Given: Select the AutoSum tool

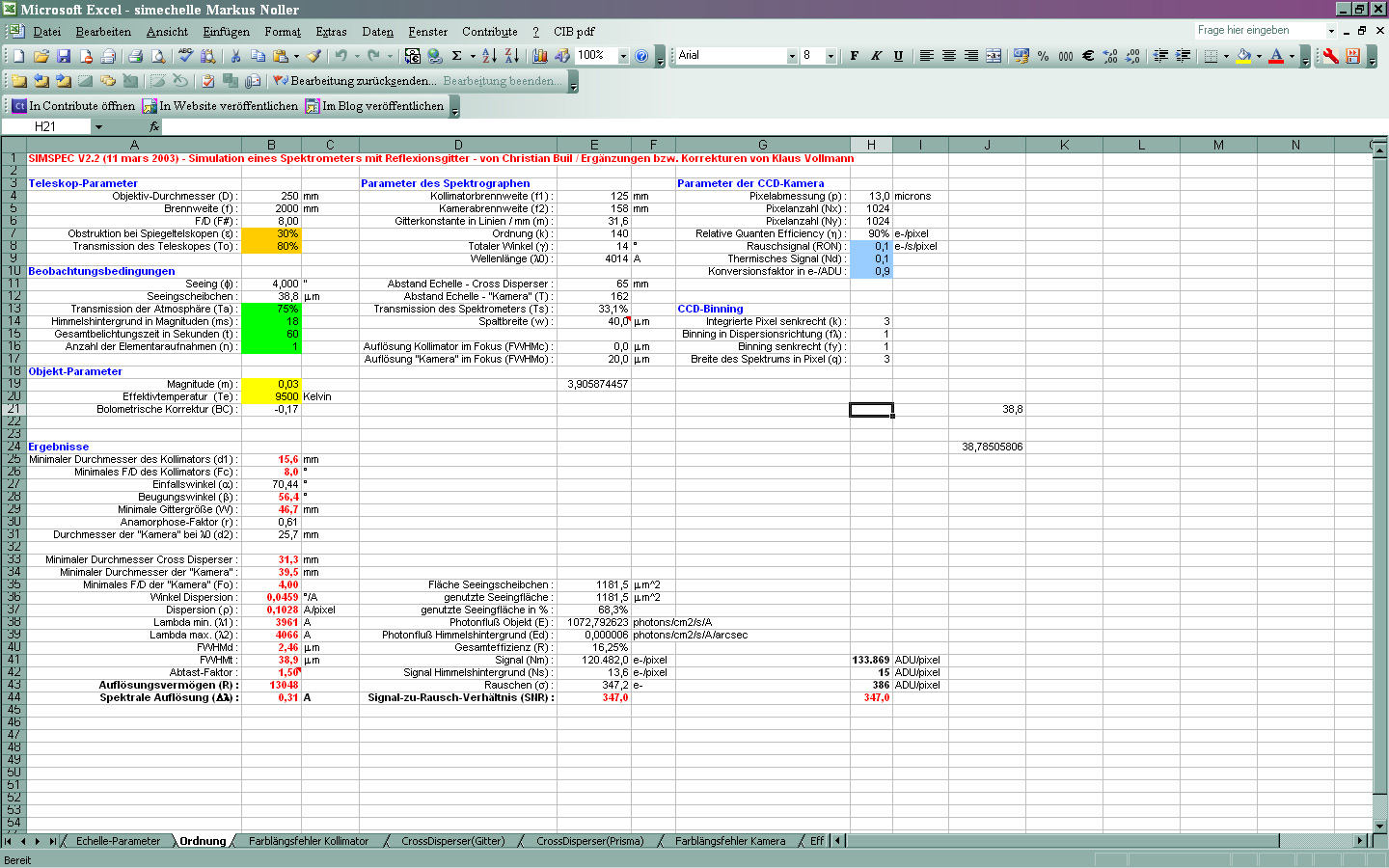Looking at the screenshot, I should click(456, 56).
